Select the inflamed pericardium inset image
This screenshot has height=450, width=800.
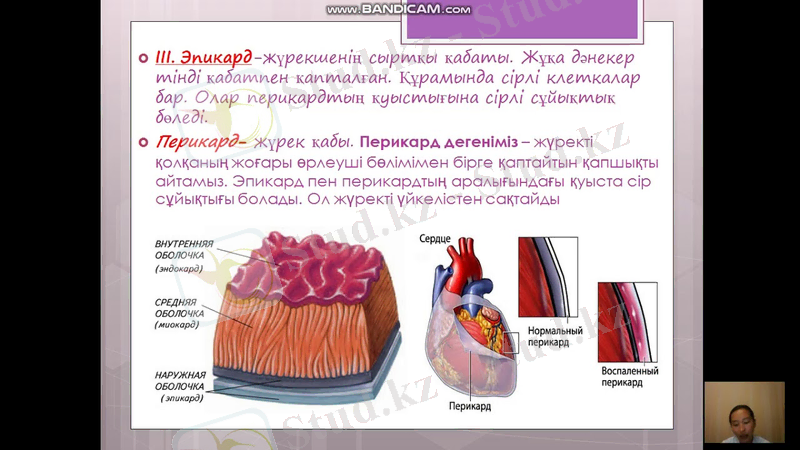pos(627,323)
